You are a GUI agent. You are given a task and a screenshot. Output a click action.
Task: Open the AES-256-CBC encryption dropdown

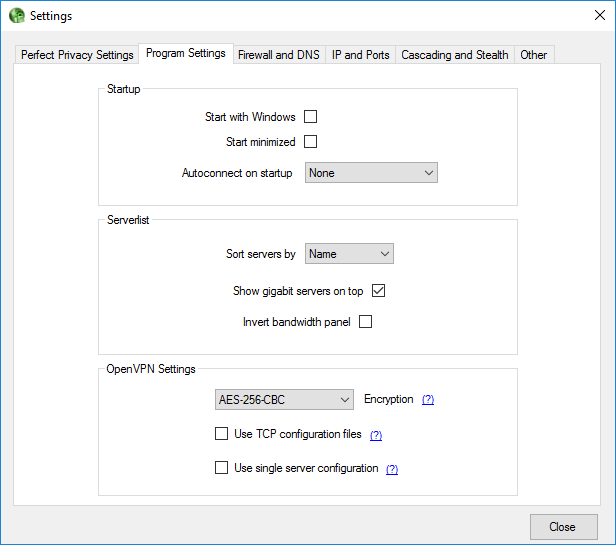pos(284,399)
